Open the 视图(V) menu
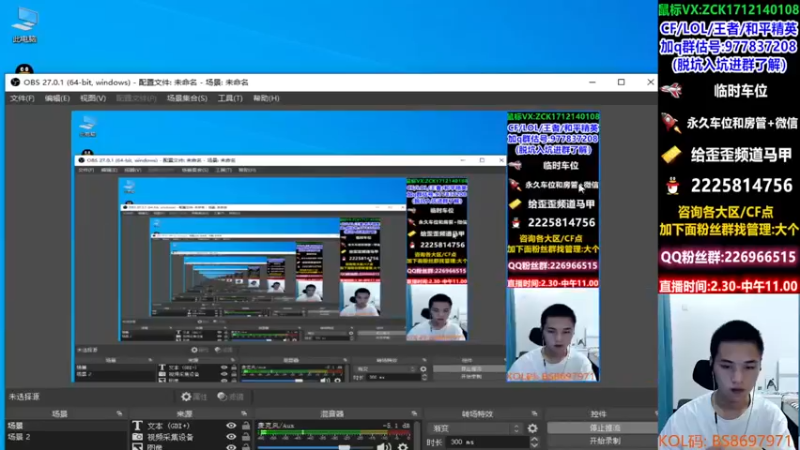 (x=92, y=98)
